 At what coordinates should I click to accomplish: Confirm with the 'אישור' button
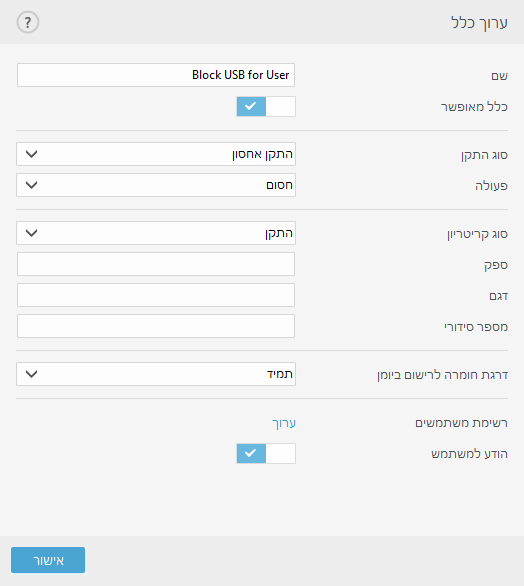[x=48, y=560]
